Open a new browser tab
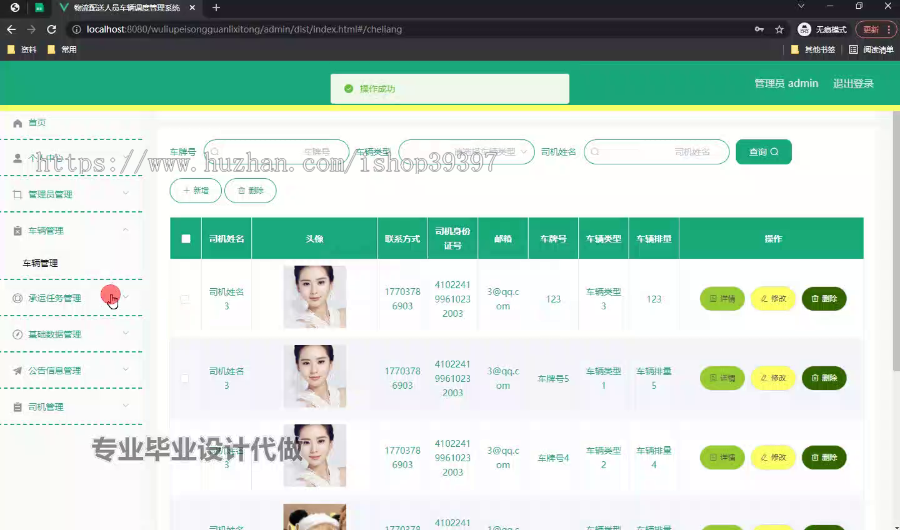The image size is (900, 530). pos(216,7)
